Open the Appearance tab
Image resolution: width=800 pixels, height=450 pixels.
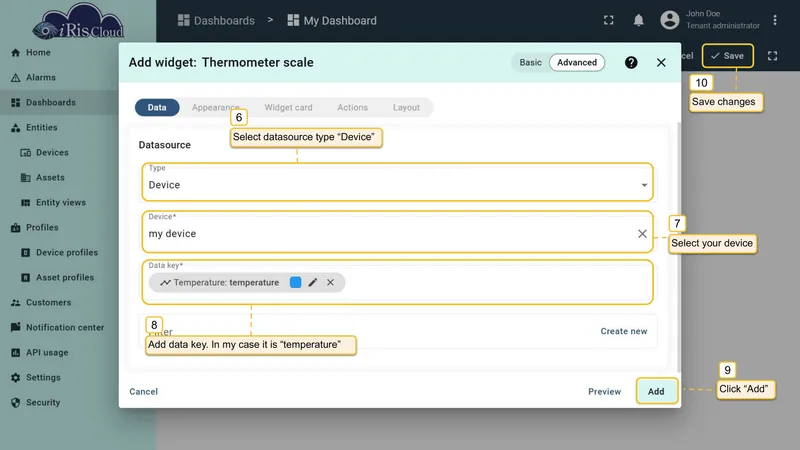click(215, 107)
